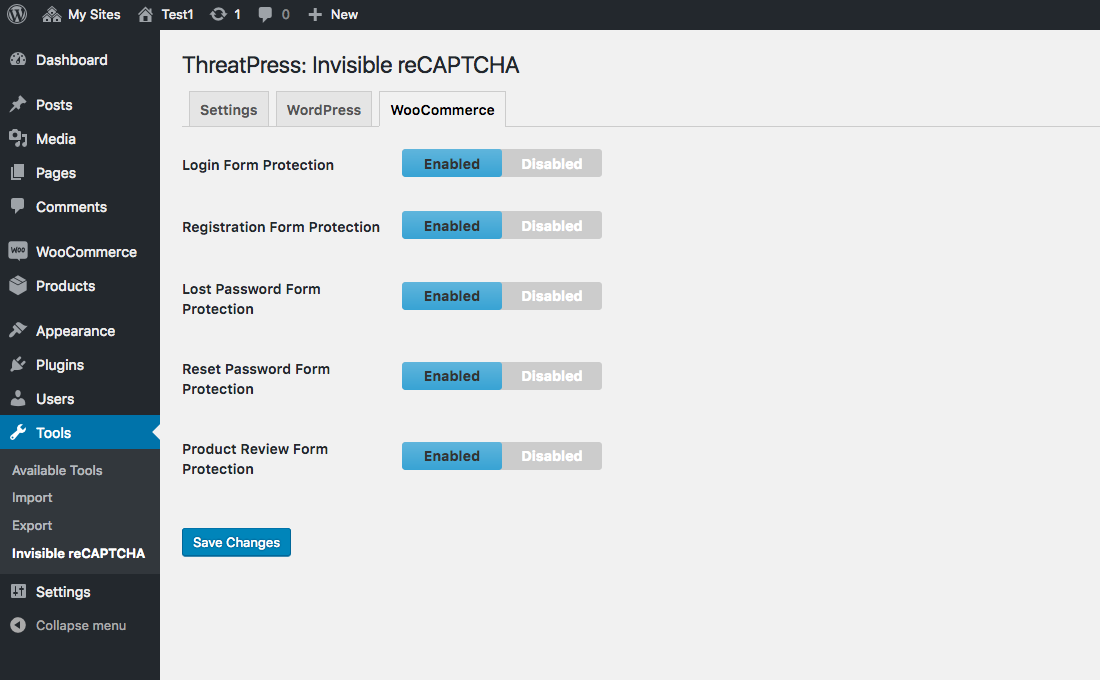Click the Dashboard gauge icon
1100x680 pixels.
[18, 60]
